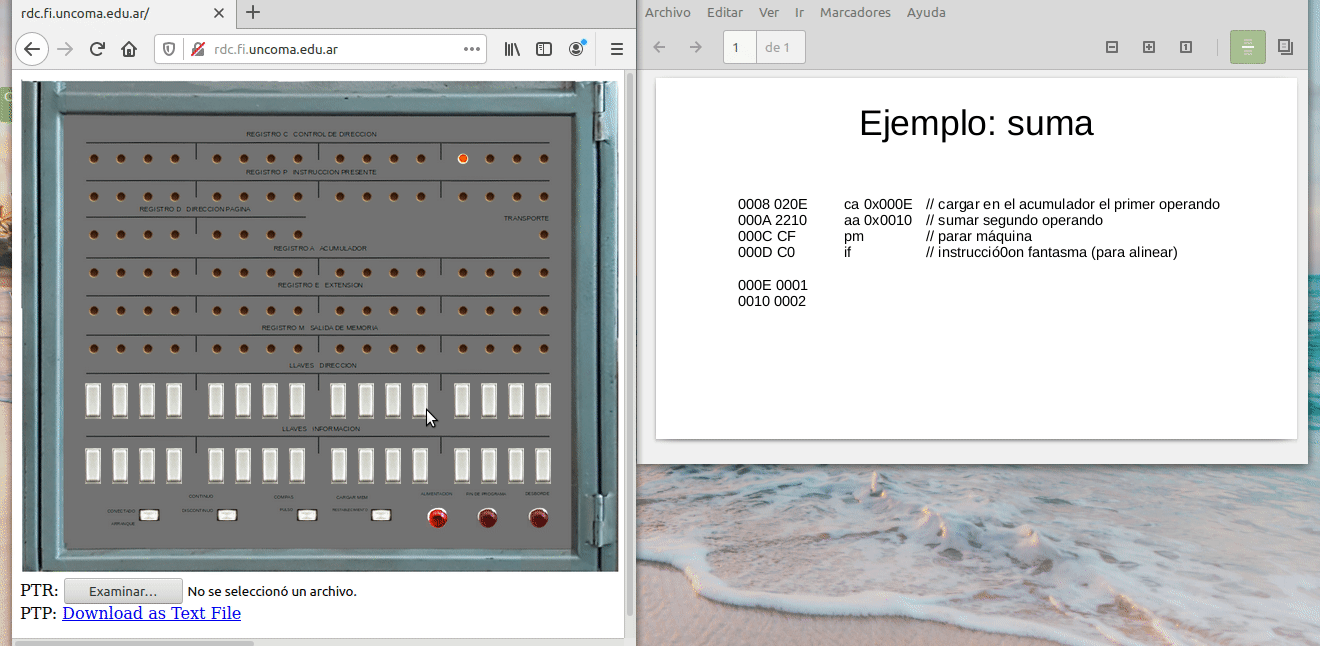This screenshot has width=1320, height=646.
Task: Open the Firefox hamburger menu
Action: click(617, 49)
